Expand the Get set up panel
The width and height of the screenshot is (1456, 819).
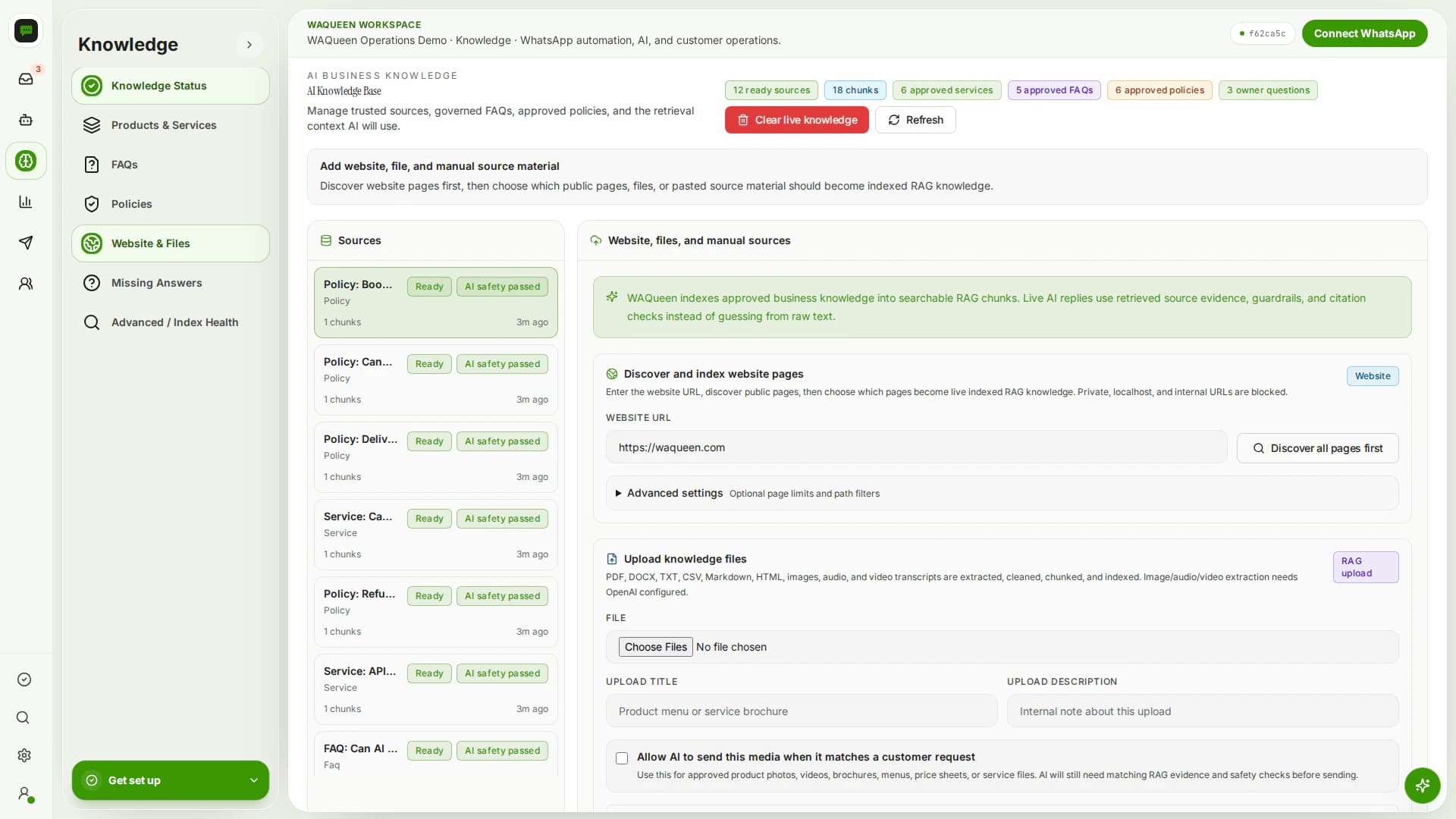coord(171,780)
